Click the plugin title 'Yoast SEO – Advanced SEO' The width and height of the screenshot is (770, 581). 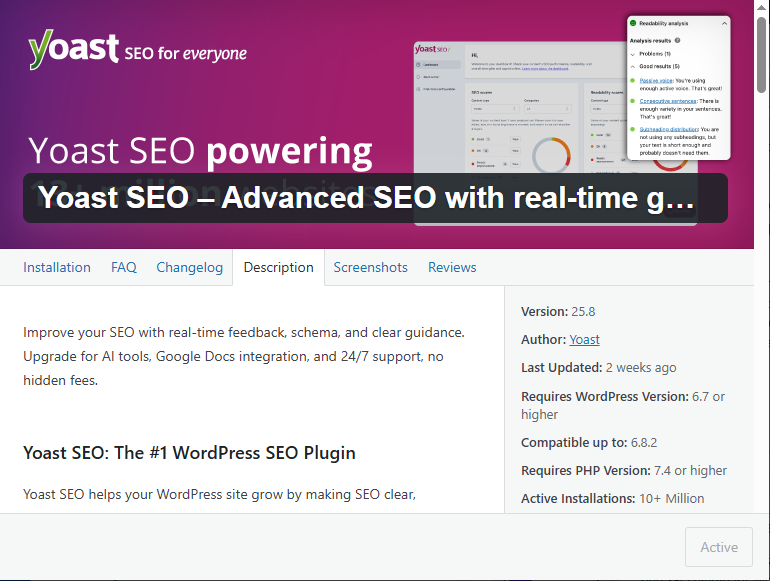[366, 197]
